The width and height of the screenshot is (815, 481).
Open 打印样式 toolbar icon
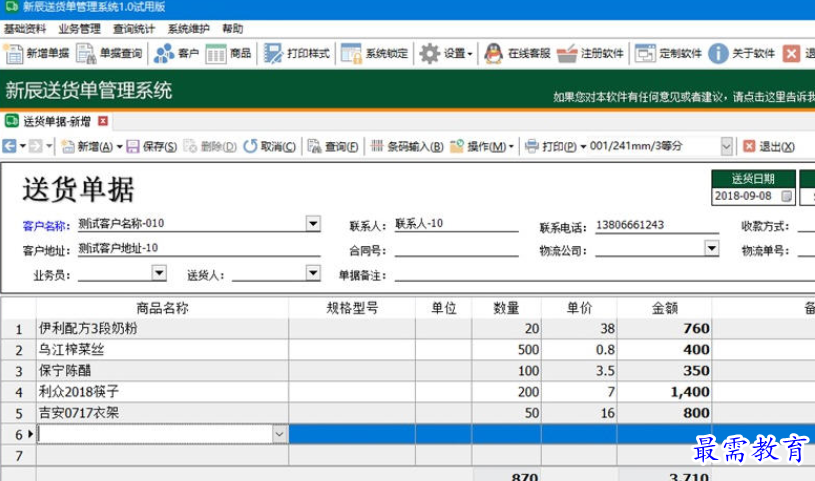(x=296, y=53)
